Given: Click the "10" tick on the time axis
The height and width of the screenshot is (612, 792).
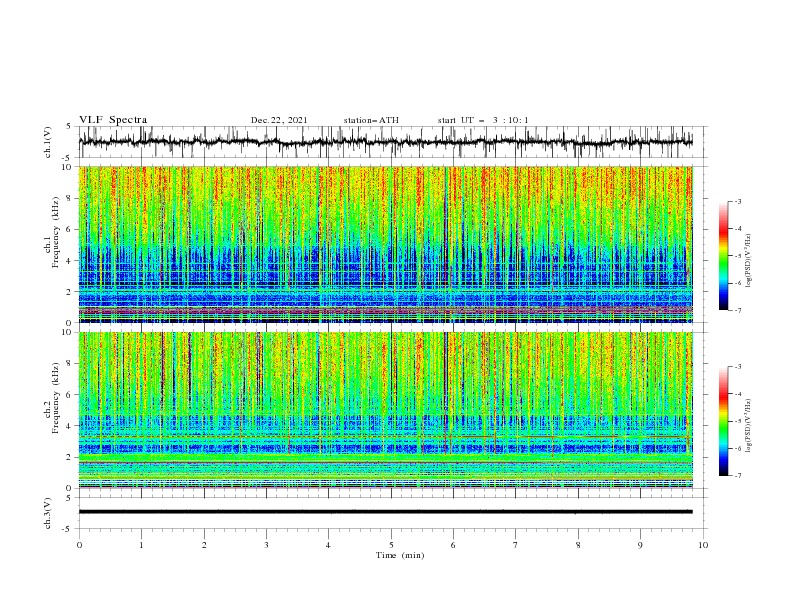Looking at the screenshot, I should (703, 545).
